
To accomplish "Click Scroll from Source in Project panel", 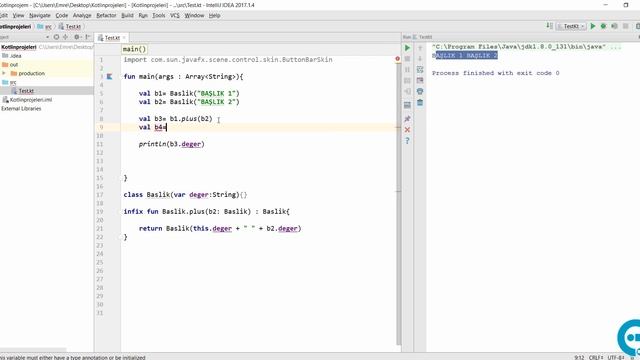I will click(56, 37).
